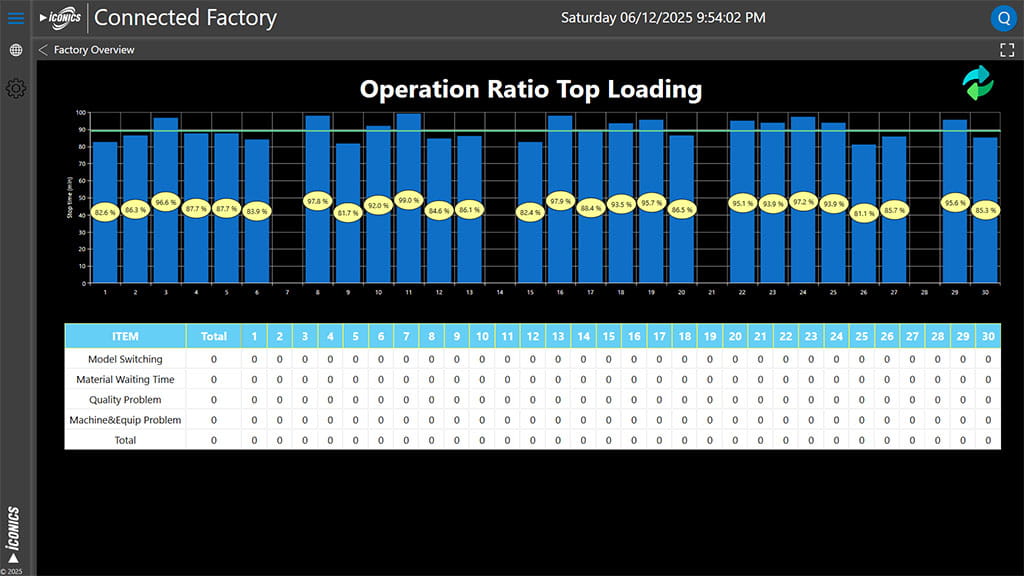The height and width of the screenshot is (576, 1024).
Task: Click the search magnifier button
Action: (x=1003, y=18)
